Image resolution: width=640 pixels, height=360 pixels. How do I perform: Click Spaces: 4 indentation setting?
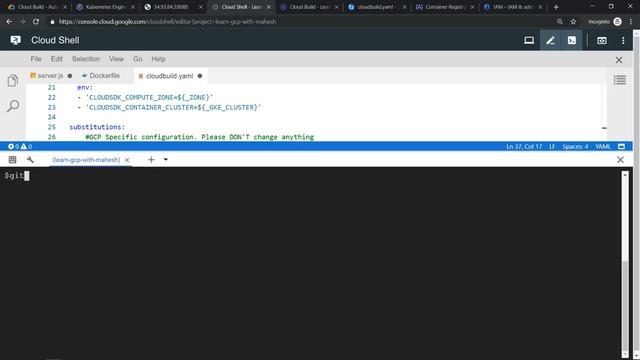click(575, 147)
